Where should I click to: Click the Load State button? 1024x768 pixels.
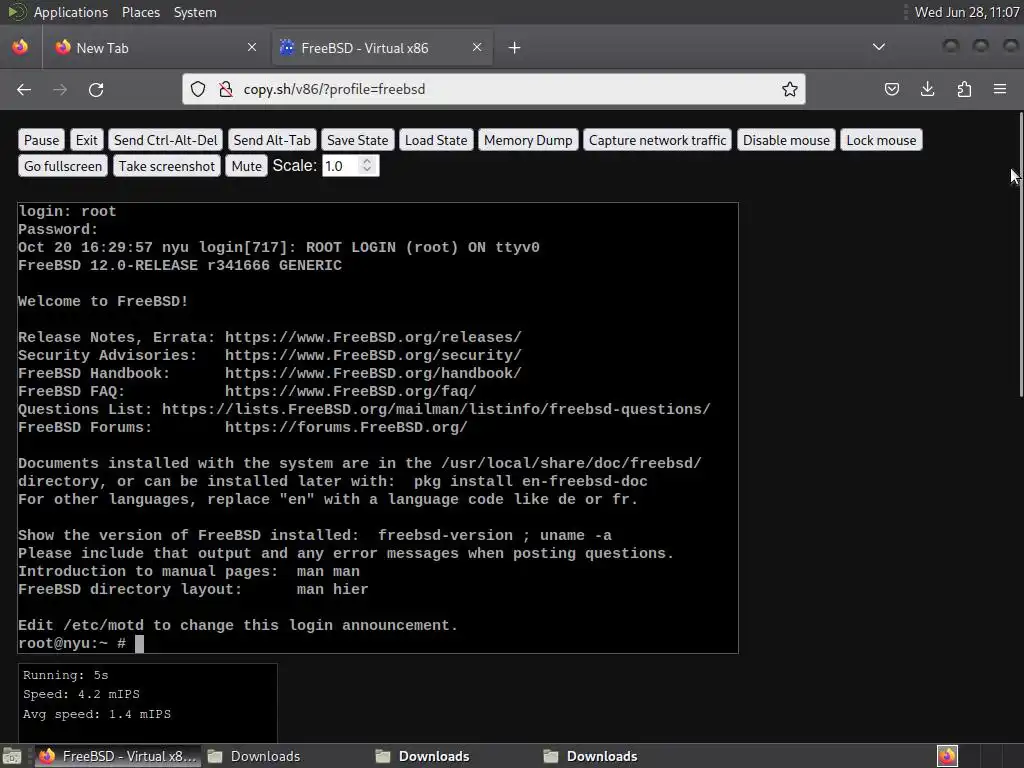(x=436, y=140)
